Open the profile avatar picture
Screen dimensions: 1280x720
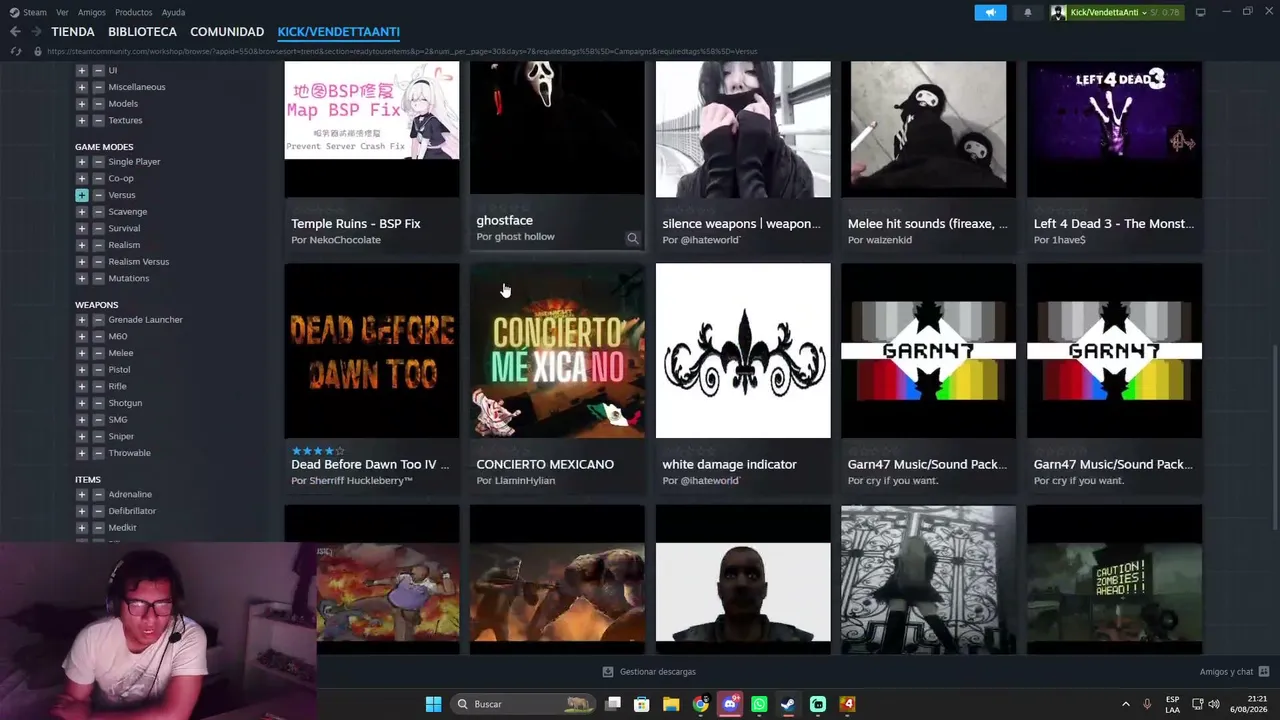click(1058, 12)
